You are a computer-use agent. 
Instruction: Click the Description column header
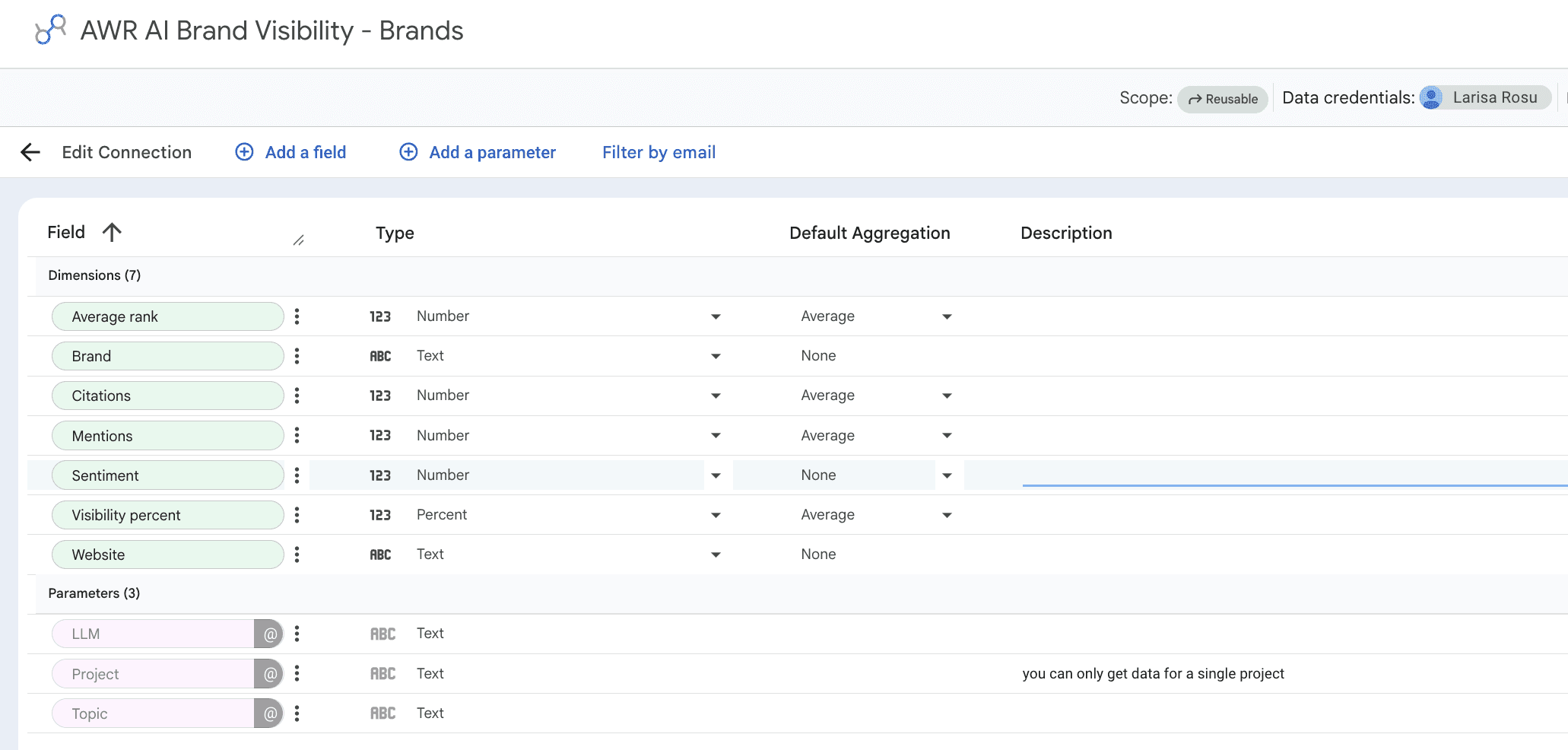[x=1066, y=233]
